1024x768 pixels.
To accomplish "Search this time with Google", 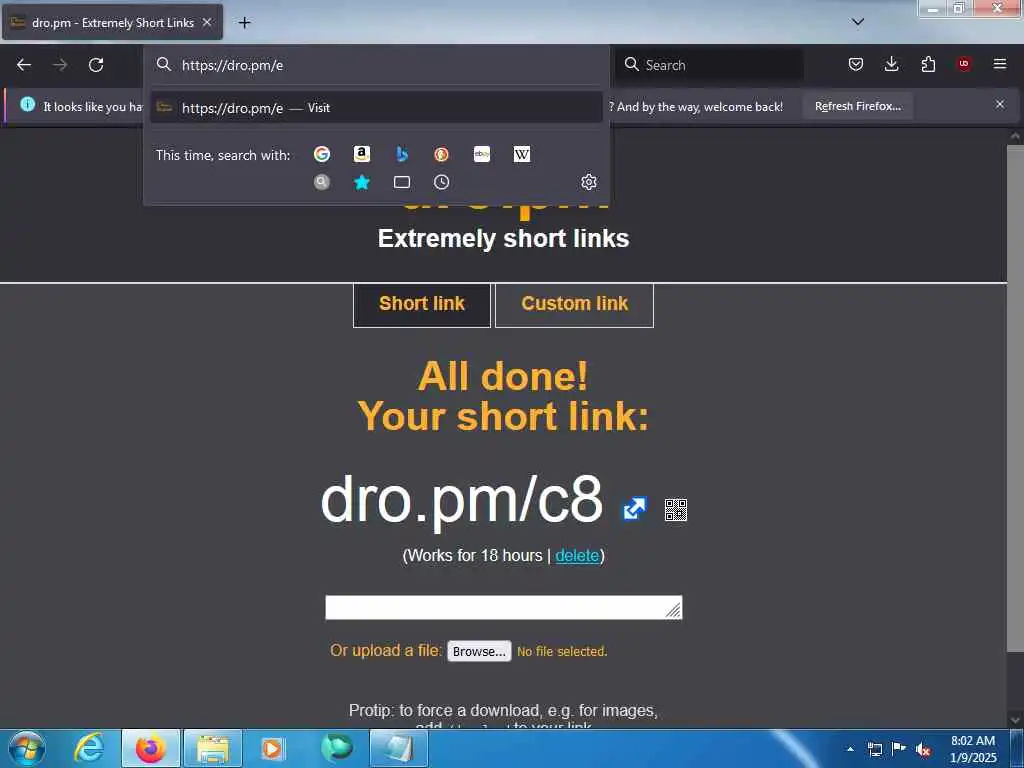I will tap(322, 154).
